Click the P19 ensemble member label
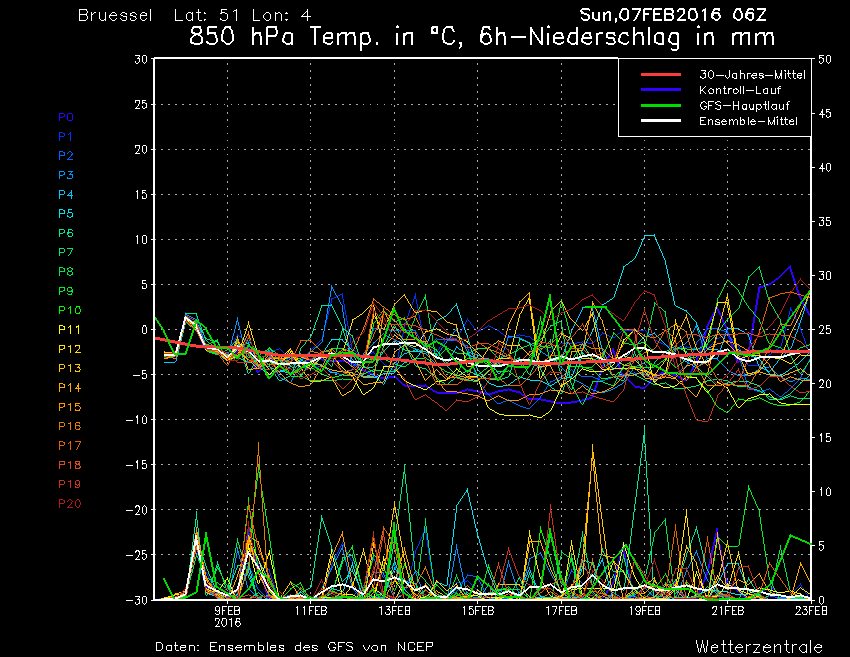This screenshot has width=850, height=657. 70,484
